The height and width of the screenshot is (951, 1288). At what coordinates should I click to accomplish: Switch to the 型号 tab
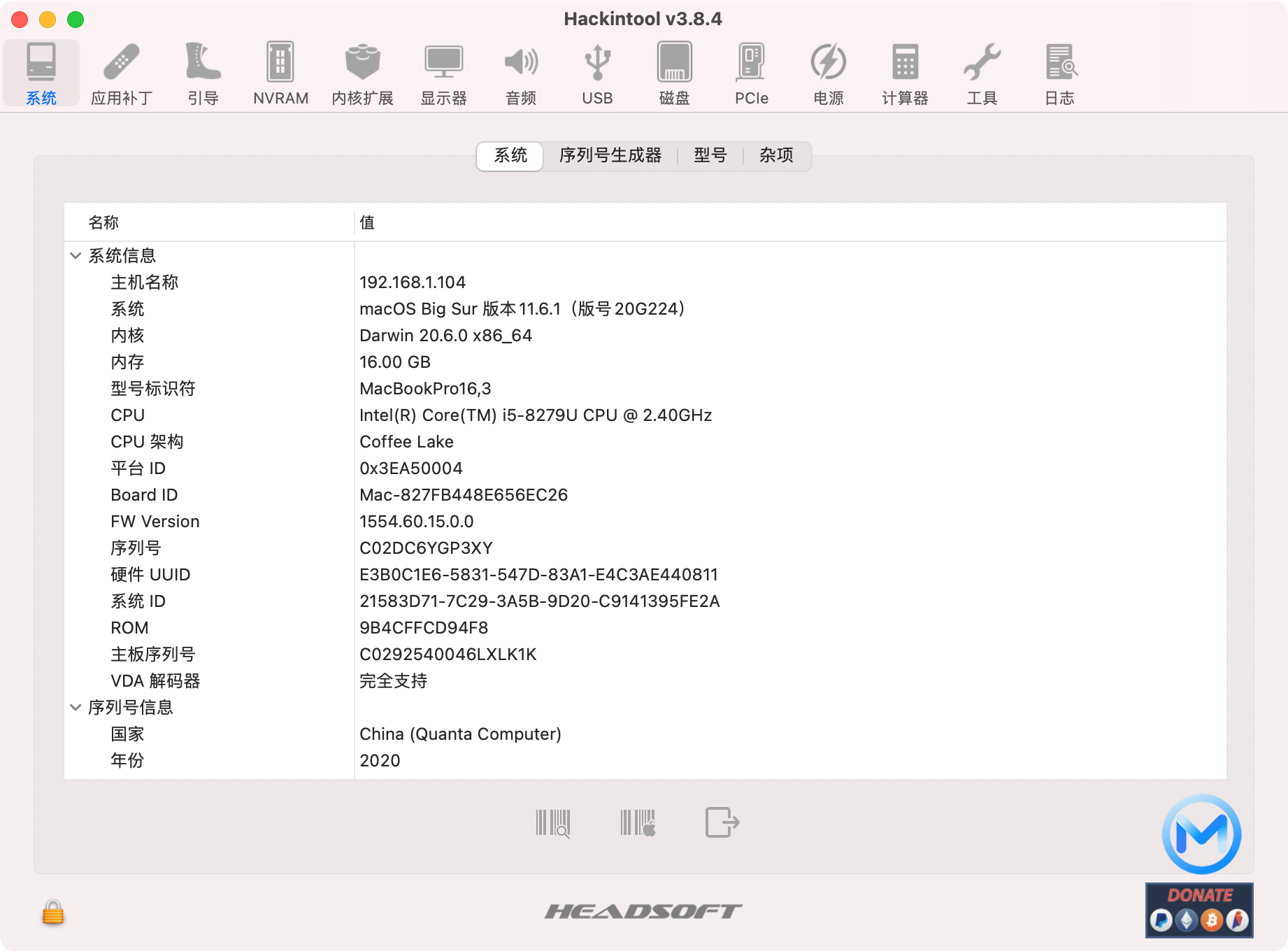click(x=710, y=155)
